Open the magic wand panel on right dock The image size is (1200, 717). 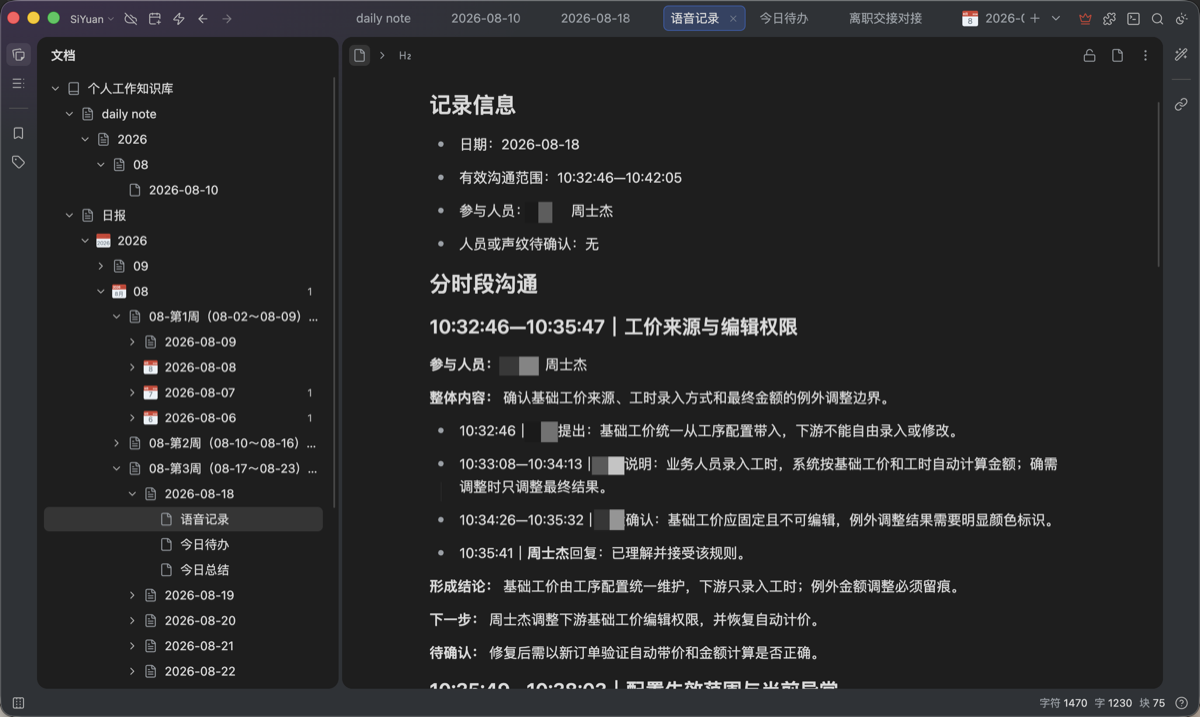(x=1181, y=55)
